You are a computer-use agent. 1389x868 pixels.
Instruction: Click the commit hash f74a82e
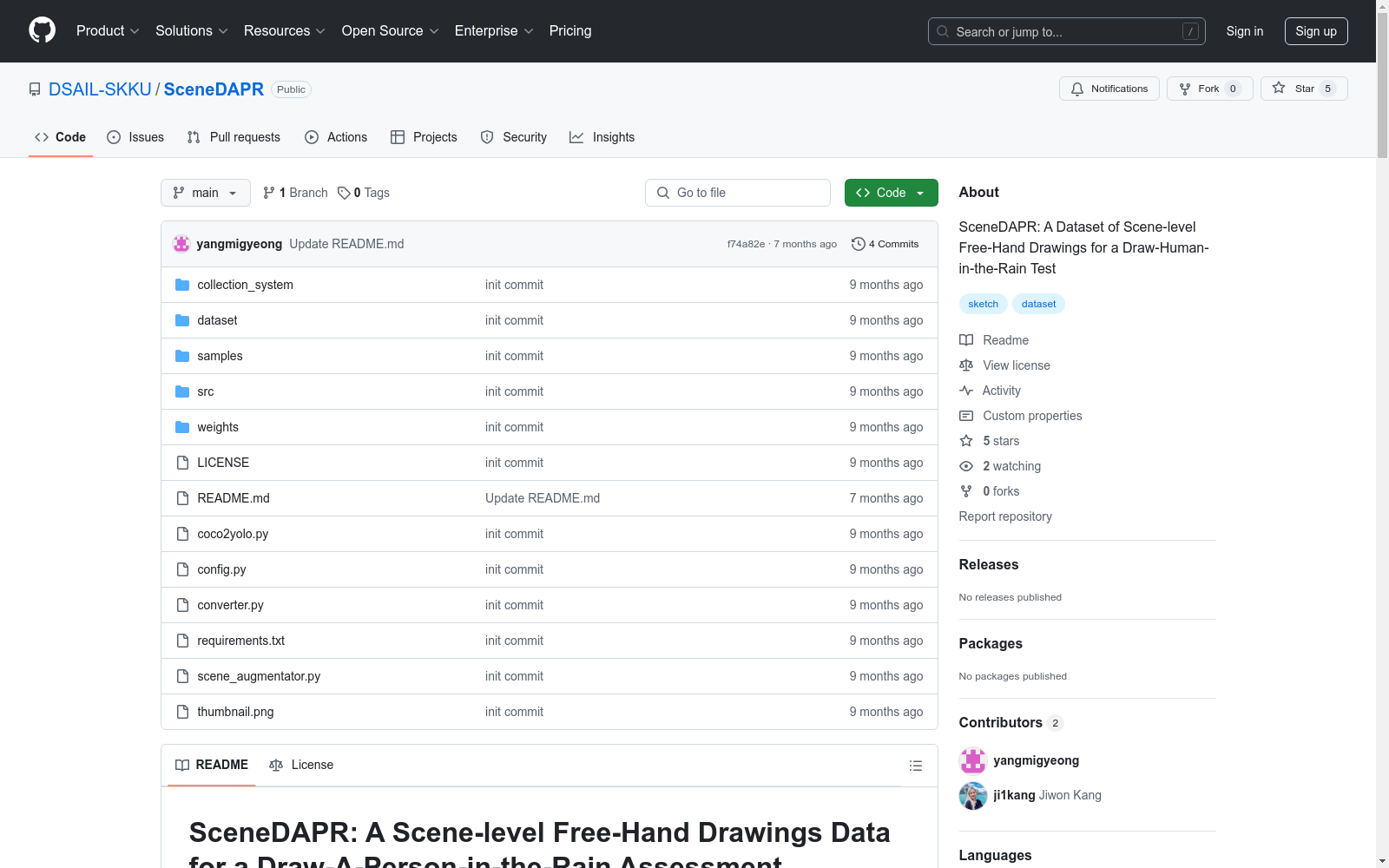(x=746, y=244)
